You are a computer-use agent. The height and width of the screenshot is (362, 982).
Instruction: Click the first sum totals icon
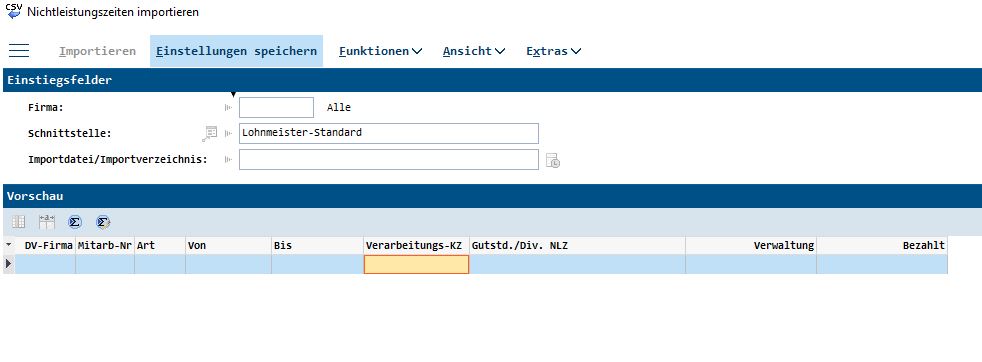point(75,222)
